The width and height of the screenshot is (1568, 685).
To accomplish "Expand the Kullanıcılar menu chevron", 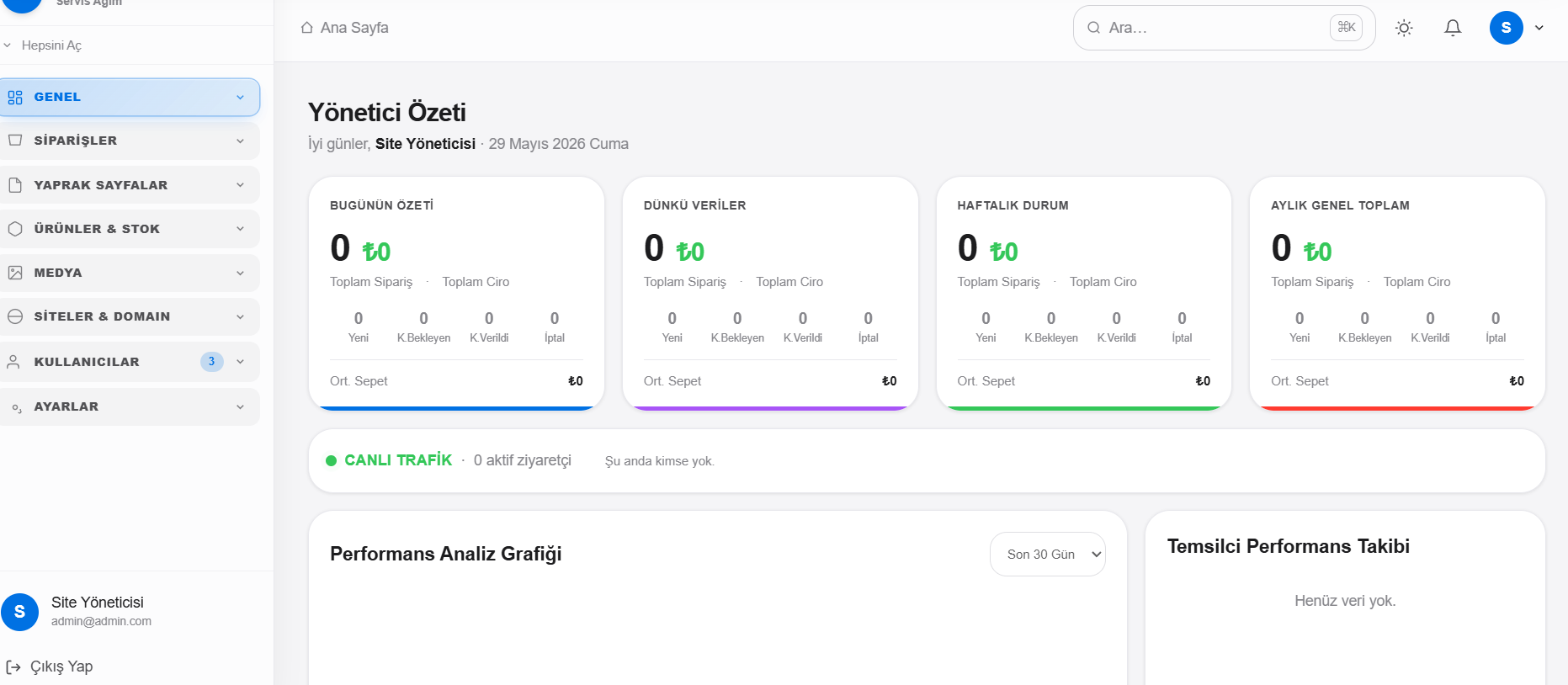I will pyautogui.click(x=241, y=362).
